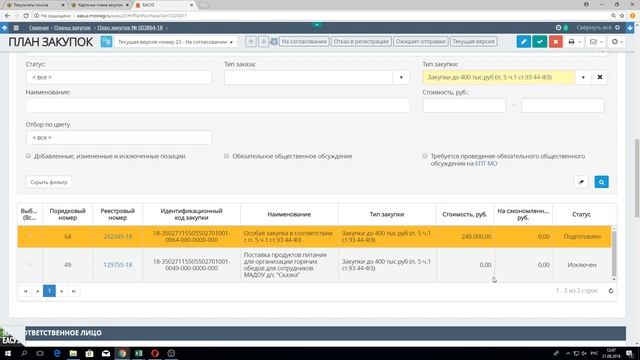This screenshot has width=640, height=360.
Task: Open Edge browser from taskbar
Action: [57, 353]
